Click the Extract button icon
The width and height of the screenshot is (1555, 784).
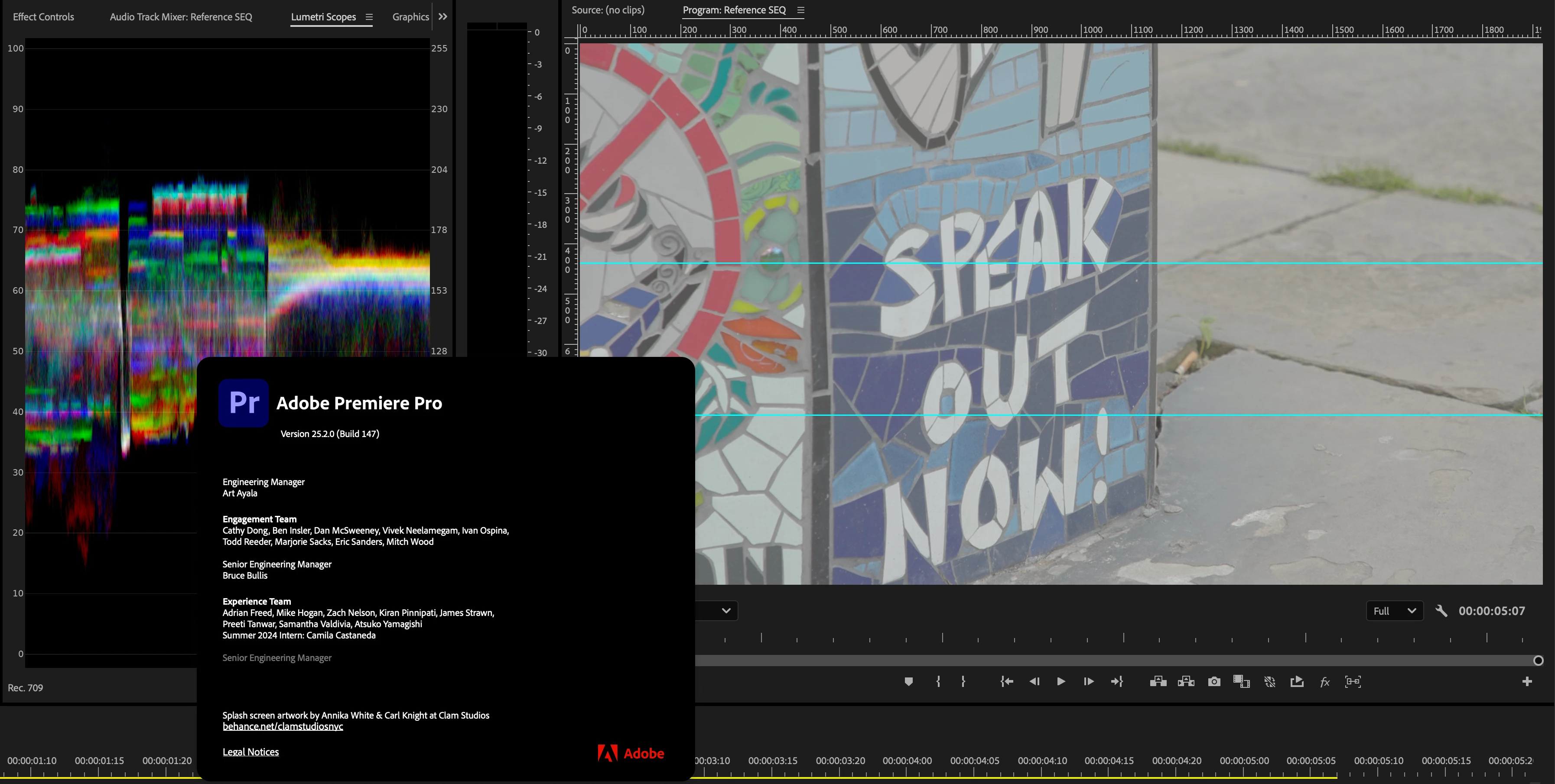click(x=1186, y=681)
